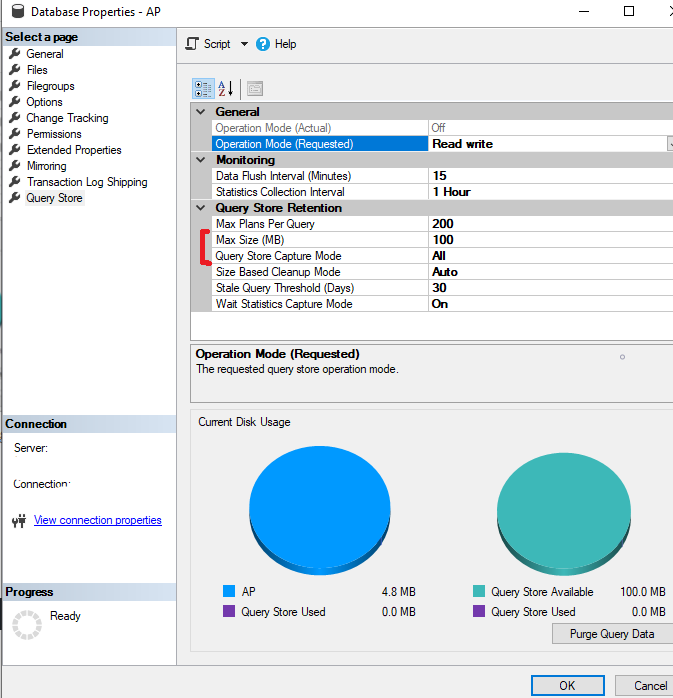The width and height of the screenshot is (673, 698).
Task: Open the General page
Action: (45, 54)
